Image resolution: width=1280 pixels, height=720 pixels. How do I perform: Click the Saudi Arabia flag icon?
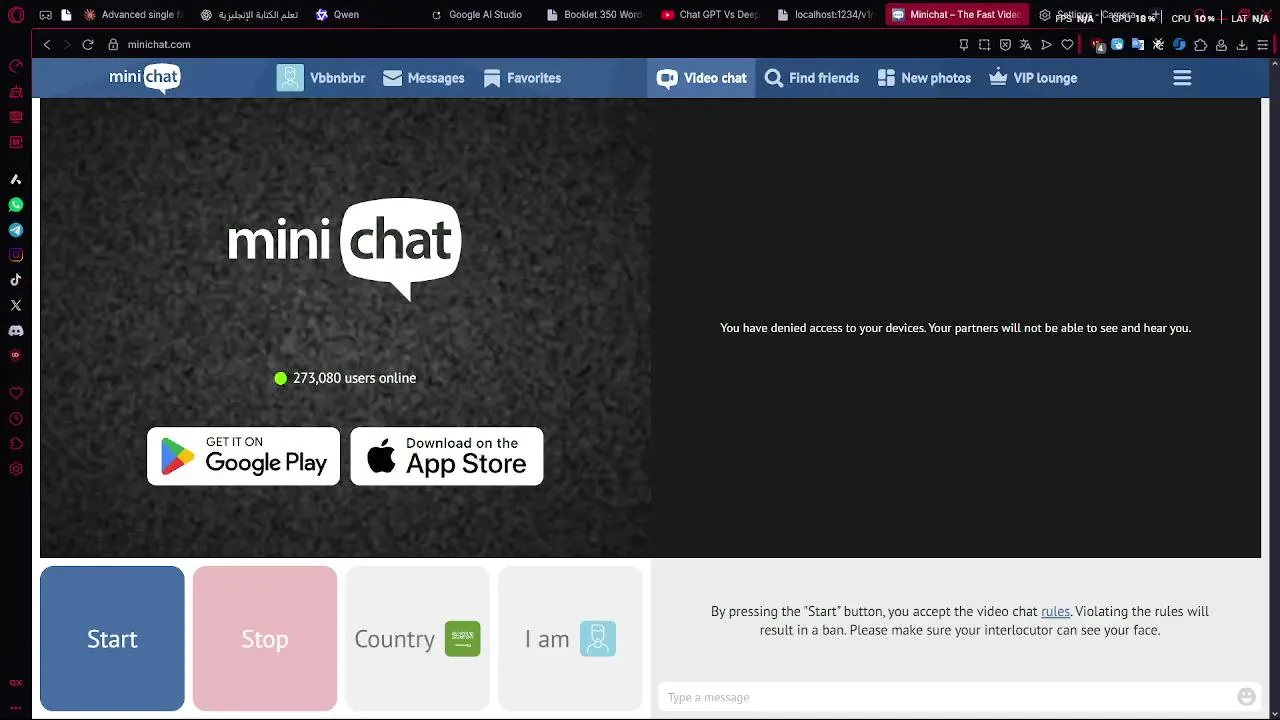(x=462, y=639)
